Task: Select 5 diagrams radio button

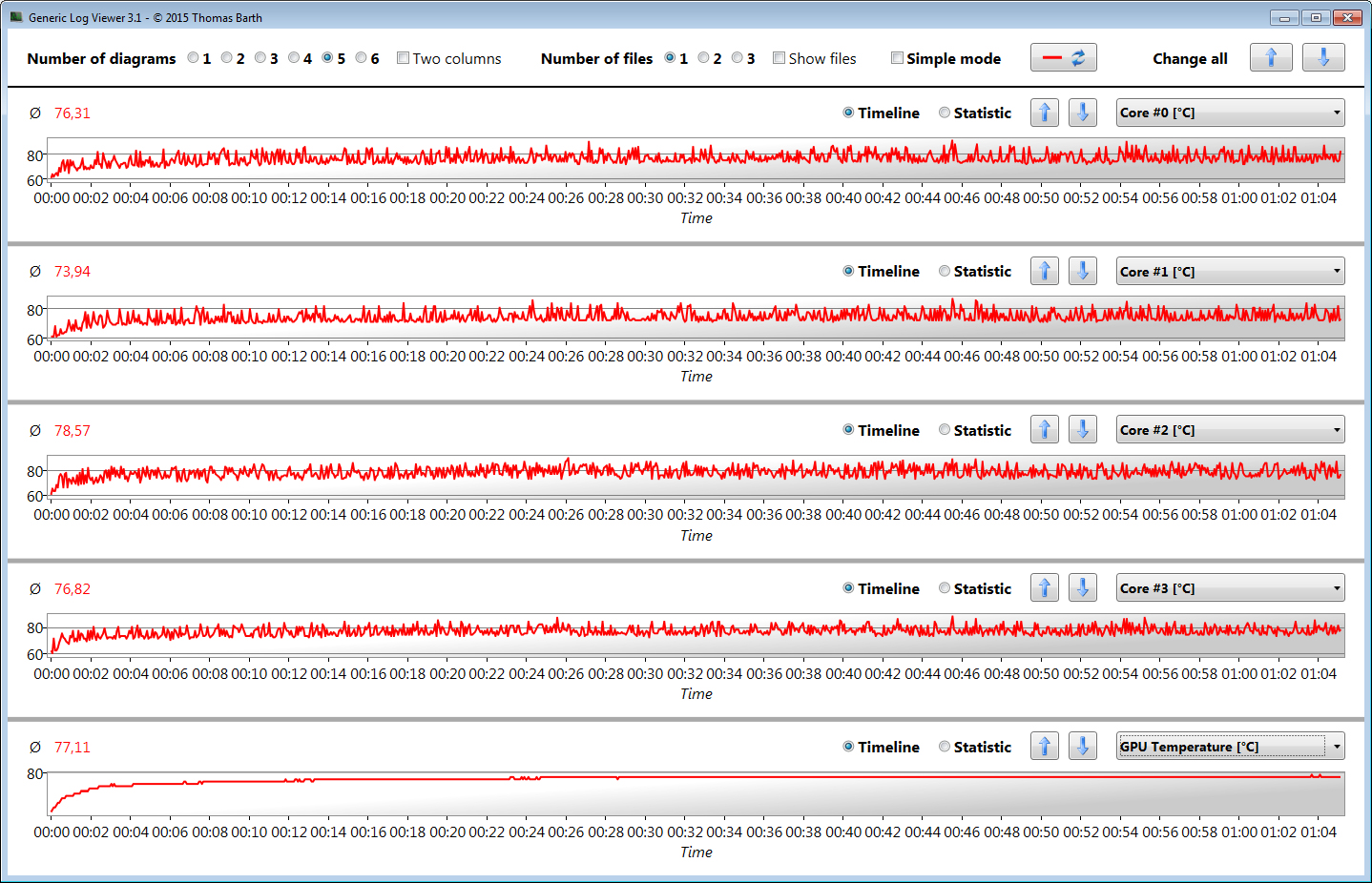Action: (327, 58)
